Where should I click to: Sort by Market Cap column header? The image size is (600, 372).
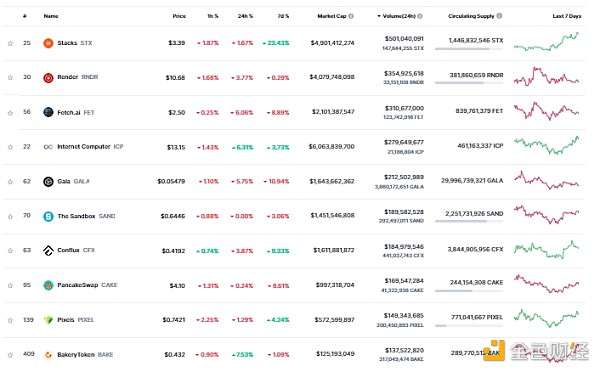click(331, 16)
